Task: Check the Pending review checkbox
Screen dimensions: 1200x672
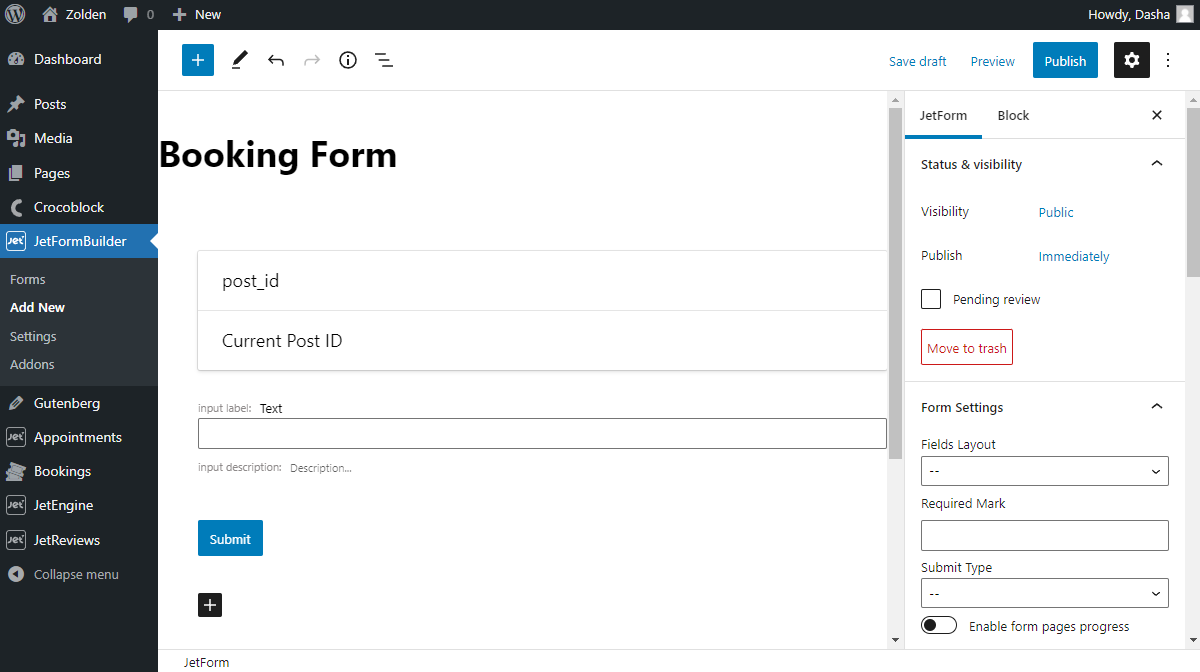Action: pyautogui.click(x=930, y=299)
